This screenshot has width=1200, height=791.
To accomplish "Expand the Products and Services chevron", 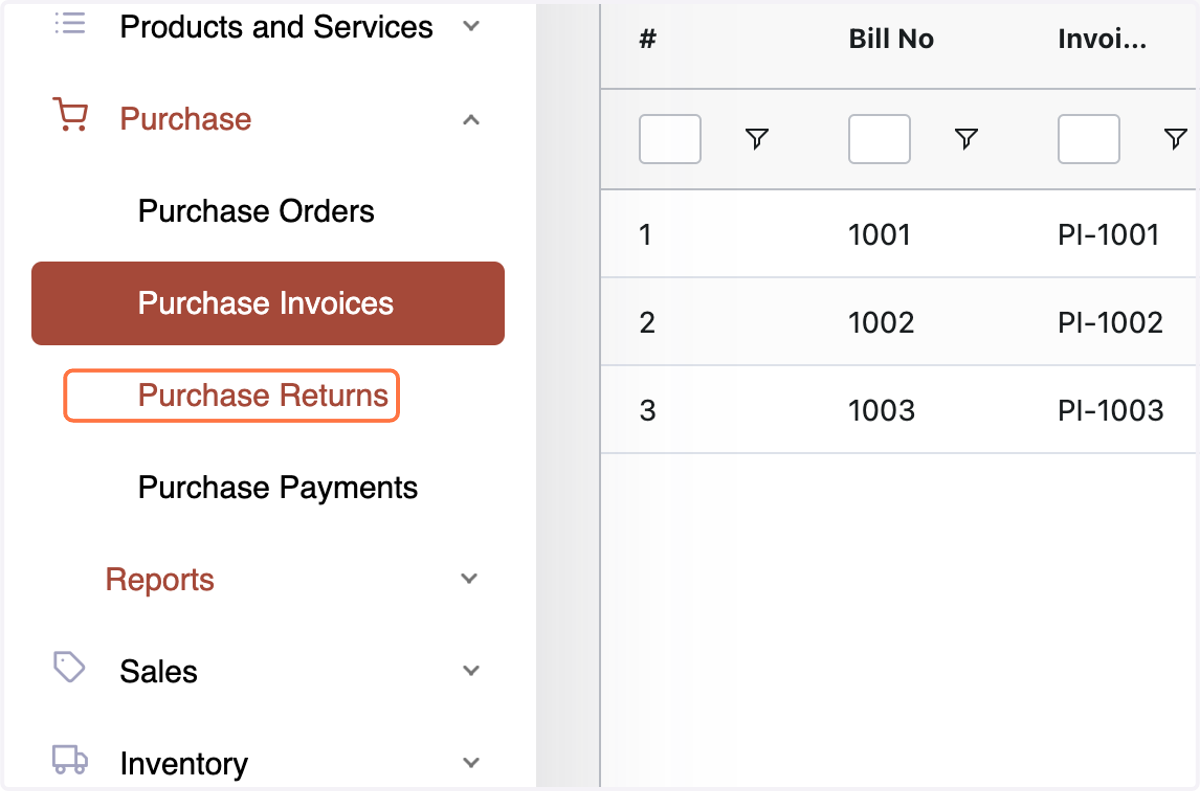I will (x=471, y=26).
